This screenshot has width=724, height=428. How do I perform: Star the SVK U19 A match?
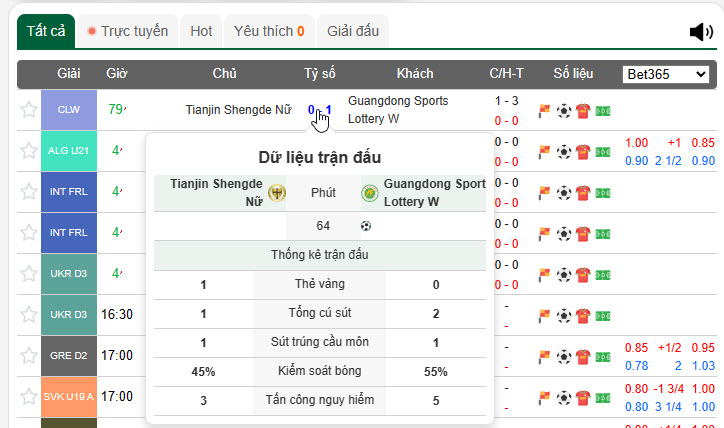28,397
